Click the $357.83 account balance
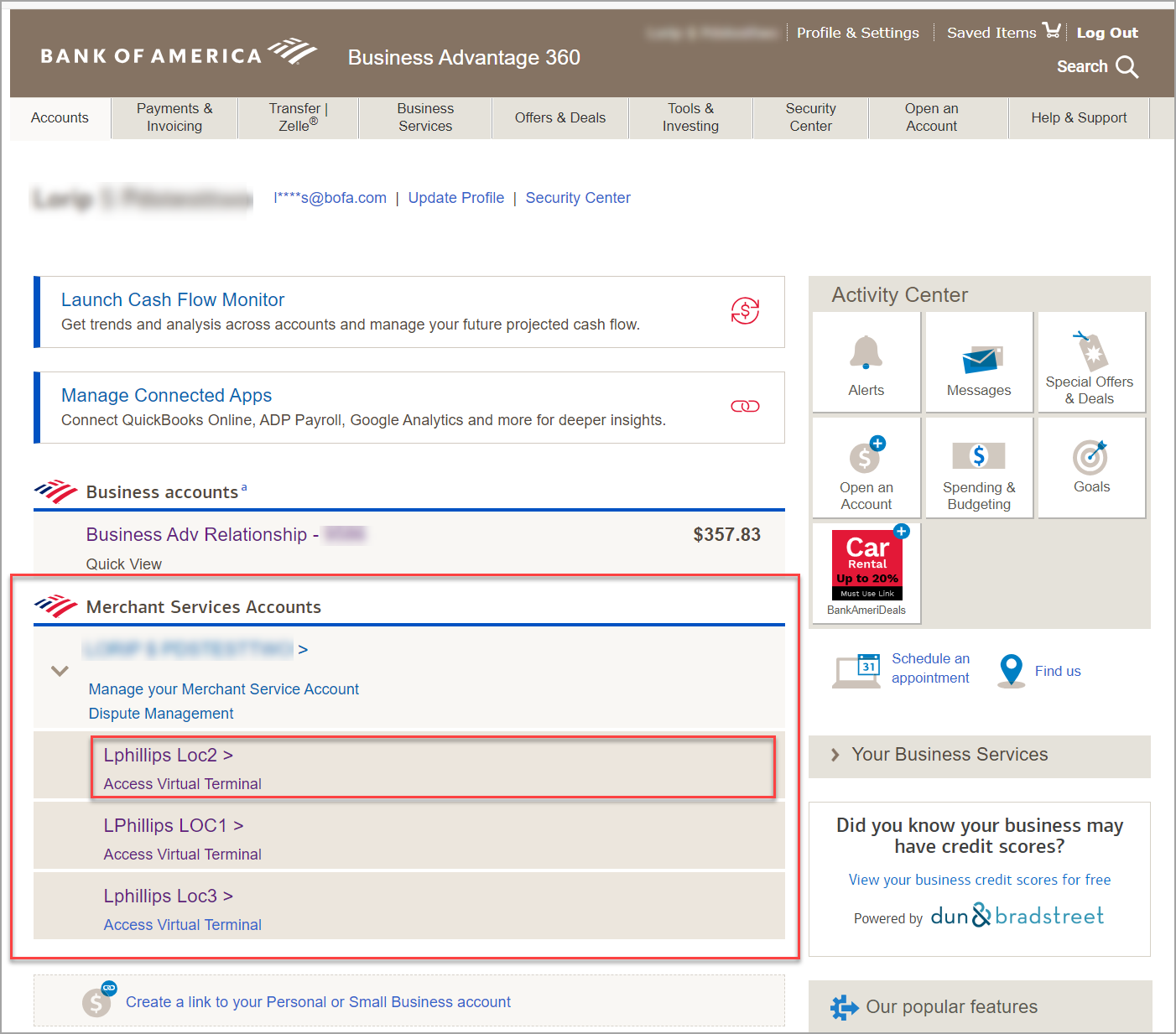 click(726, 534)
